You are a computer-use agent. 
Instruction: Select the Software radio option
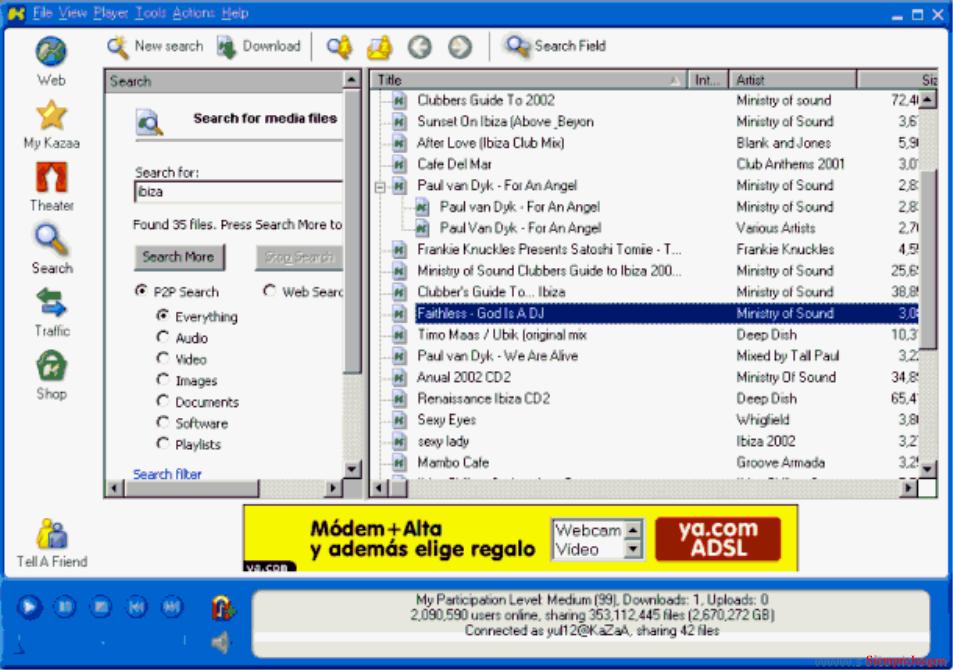162,422
